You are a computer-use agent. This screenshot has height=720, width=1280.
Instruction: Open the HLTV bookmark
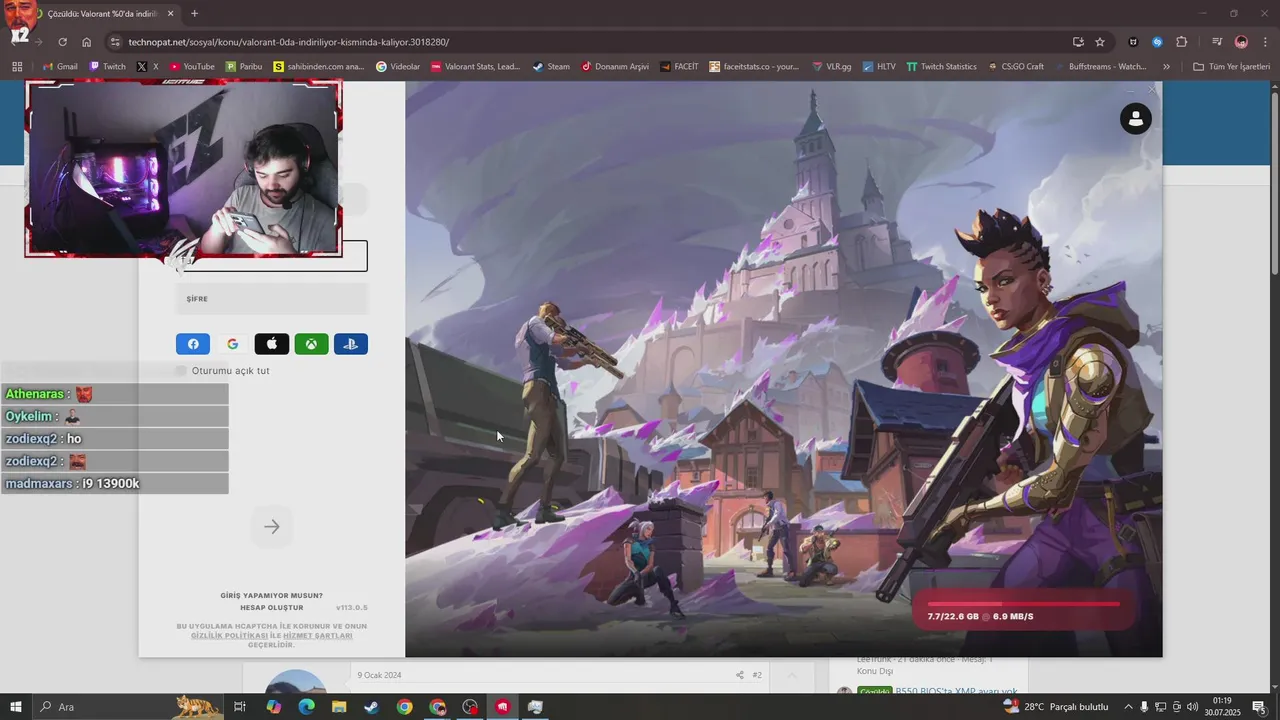879,67
